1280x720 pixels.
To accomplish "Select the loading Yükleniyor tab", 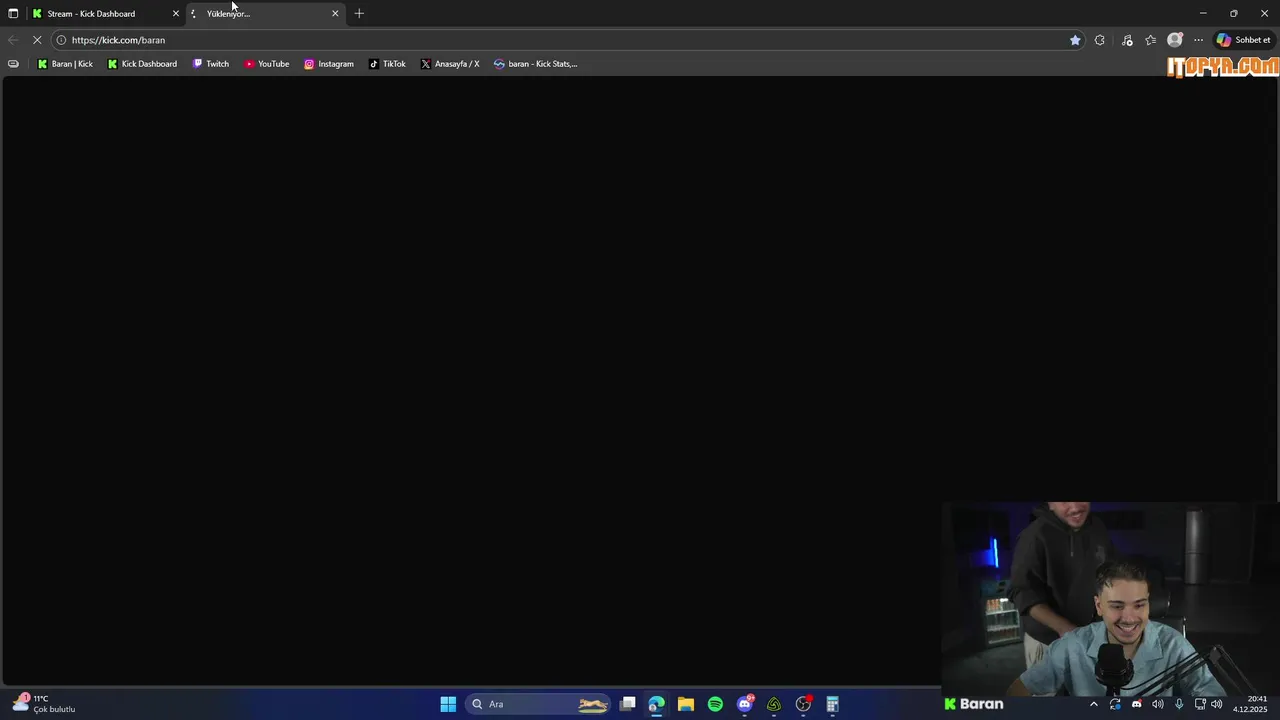I will coord(266,13).
